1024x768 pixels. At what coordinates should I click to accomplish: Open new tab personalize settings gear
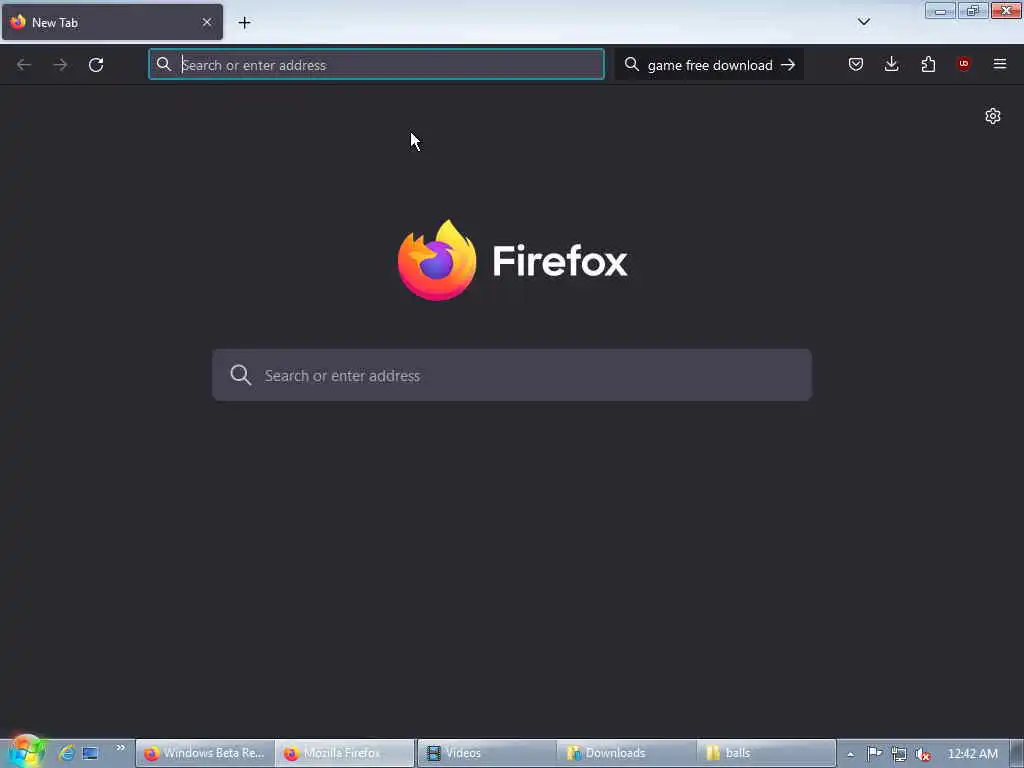[993, 116]
